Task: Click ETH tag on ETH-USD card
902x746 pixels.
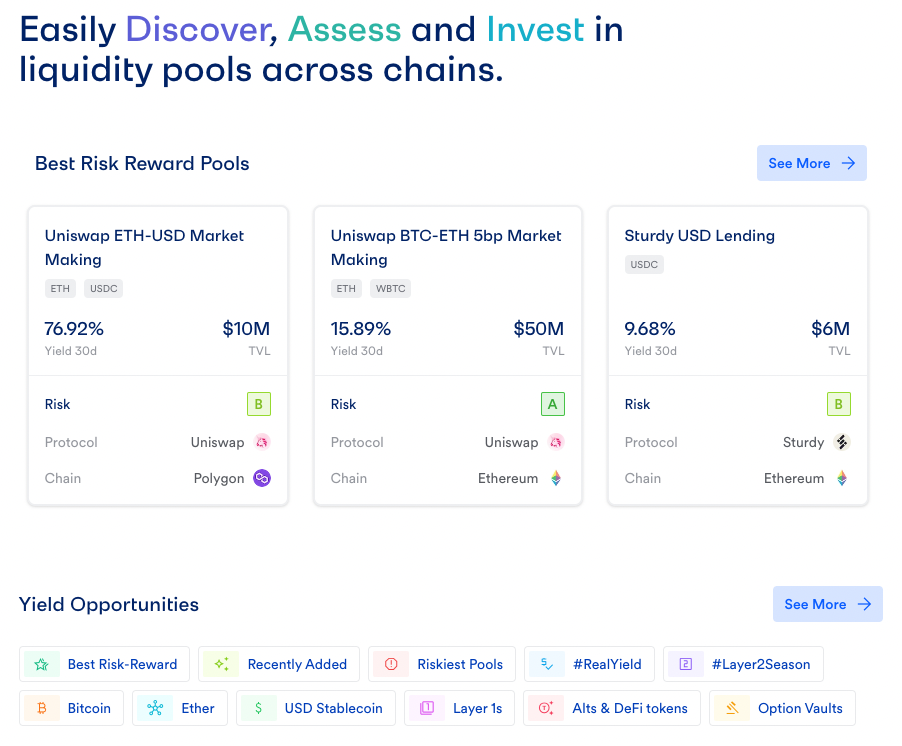Action: (60, 288)
